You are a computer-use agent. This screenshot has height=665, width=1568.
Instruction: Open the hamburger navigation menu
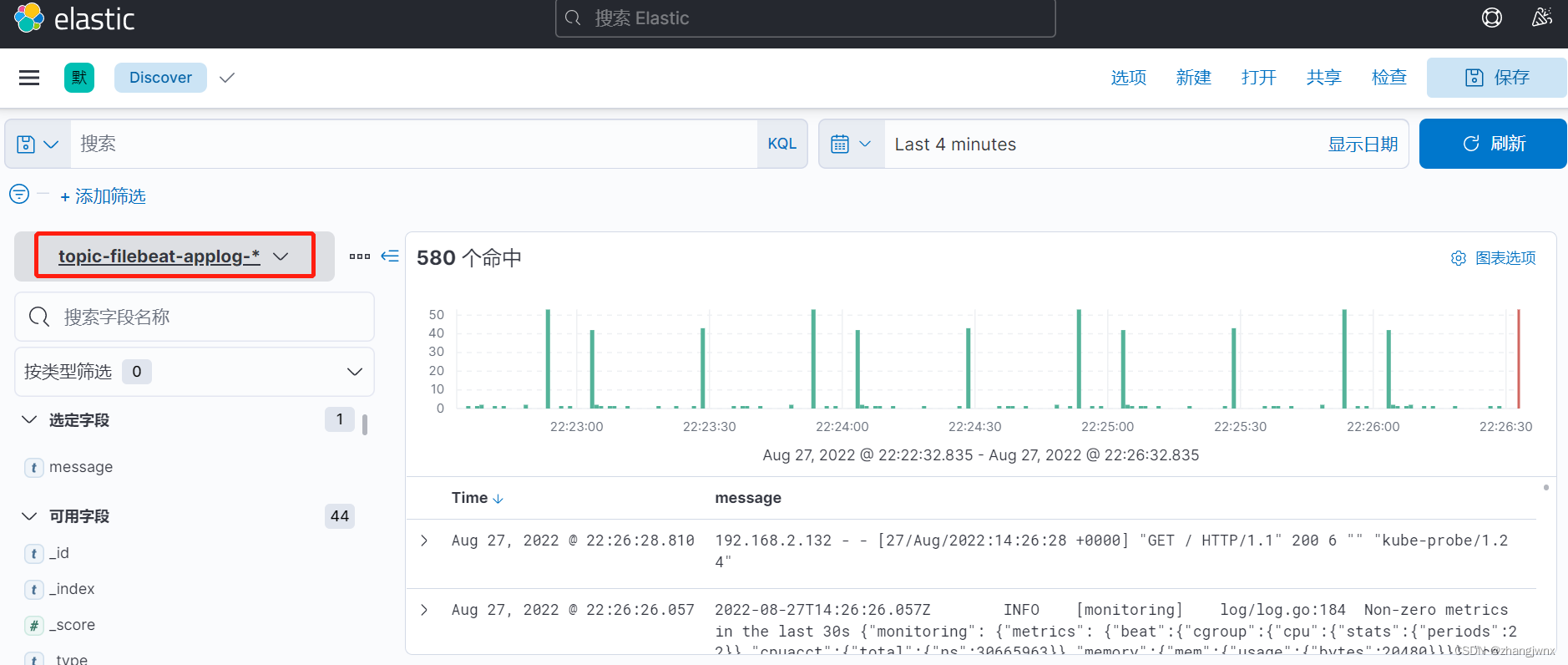coord(29,78)
